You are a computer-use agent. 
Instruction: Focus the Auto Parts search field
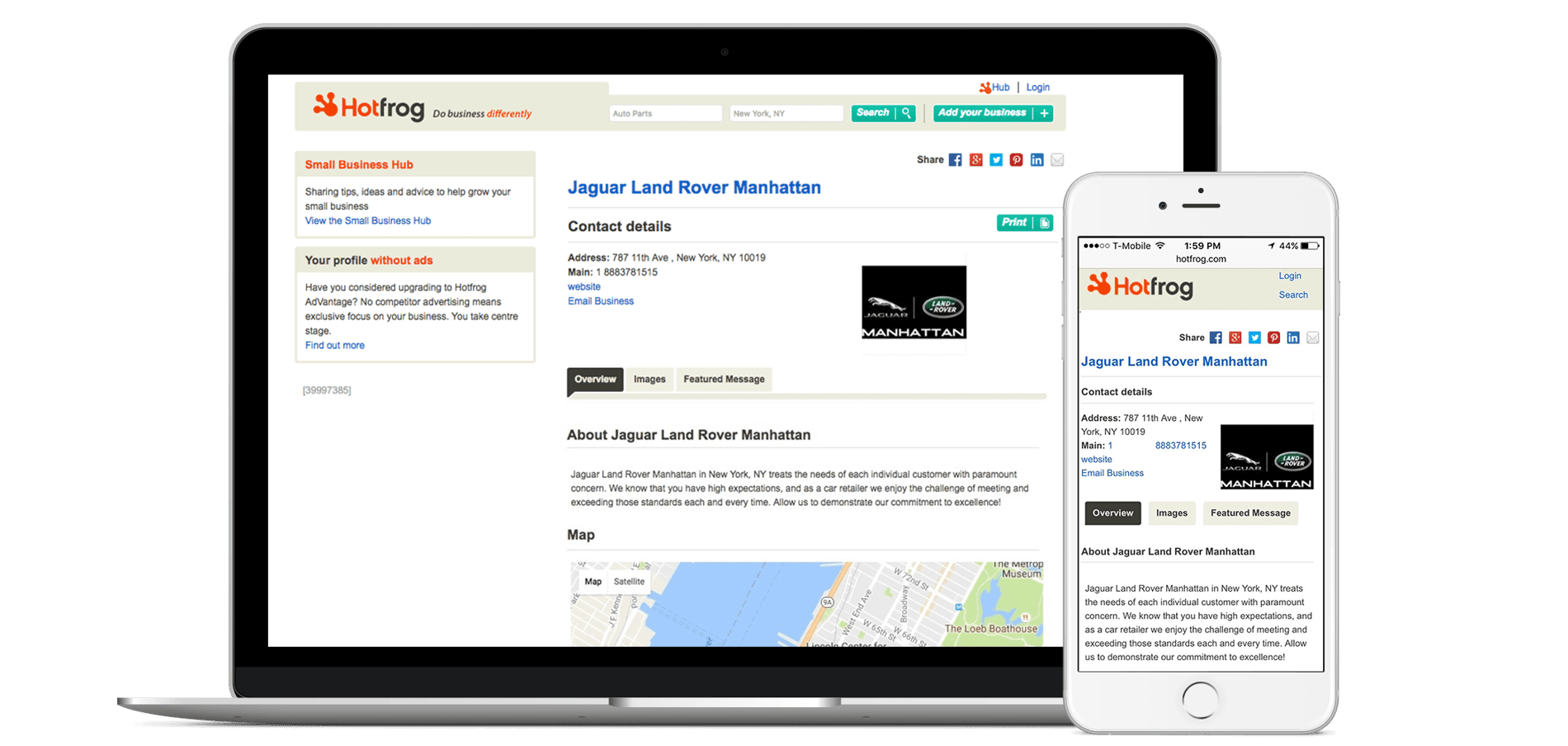pyautogui.click(x=665, y=114)
